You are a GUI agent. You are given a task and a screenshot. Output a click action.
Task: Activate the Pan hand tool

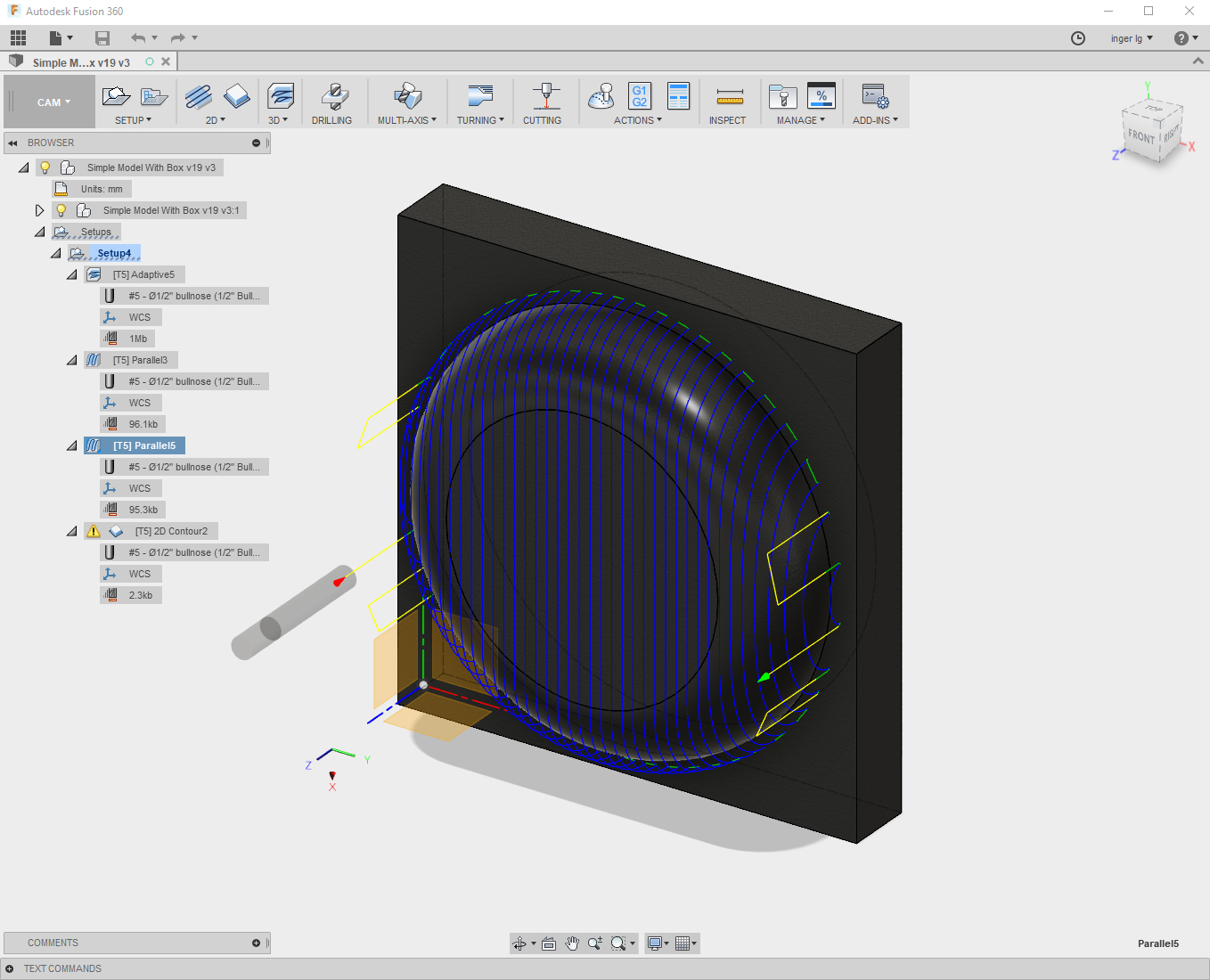572,943
